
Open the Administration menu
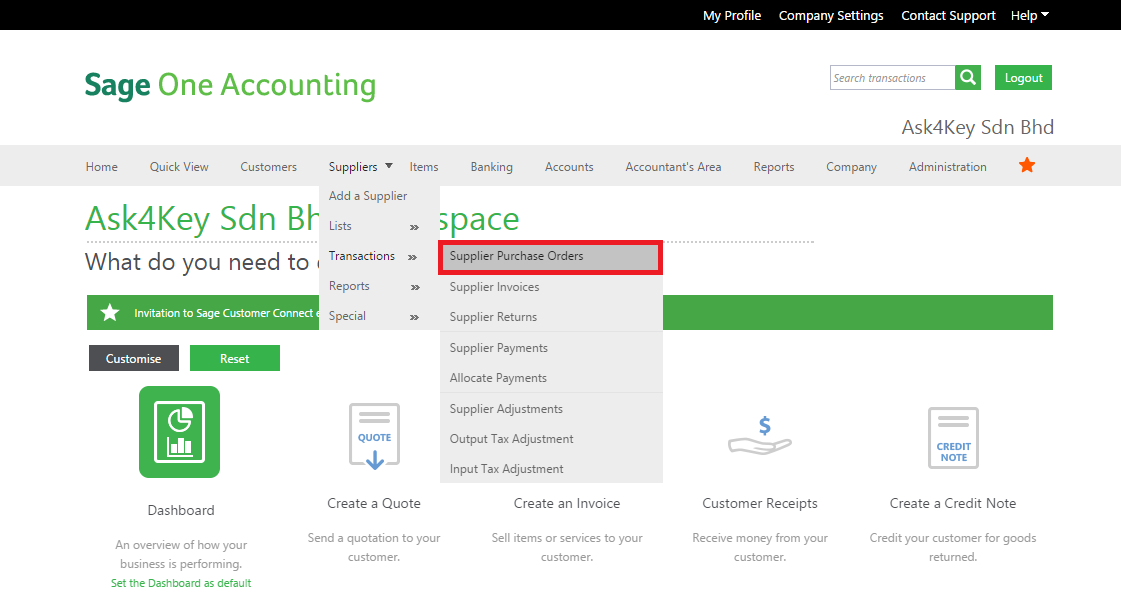pyautogui.click(x=947, y=167)
